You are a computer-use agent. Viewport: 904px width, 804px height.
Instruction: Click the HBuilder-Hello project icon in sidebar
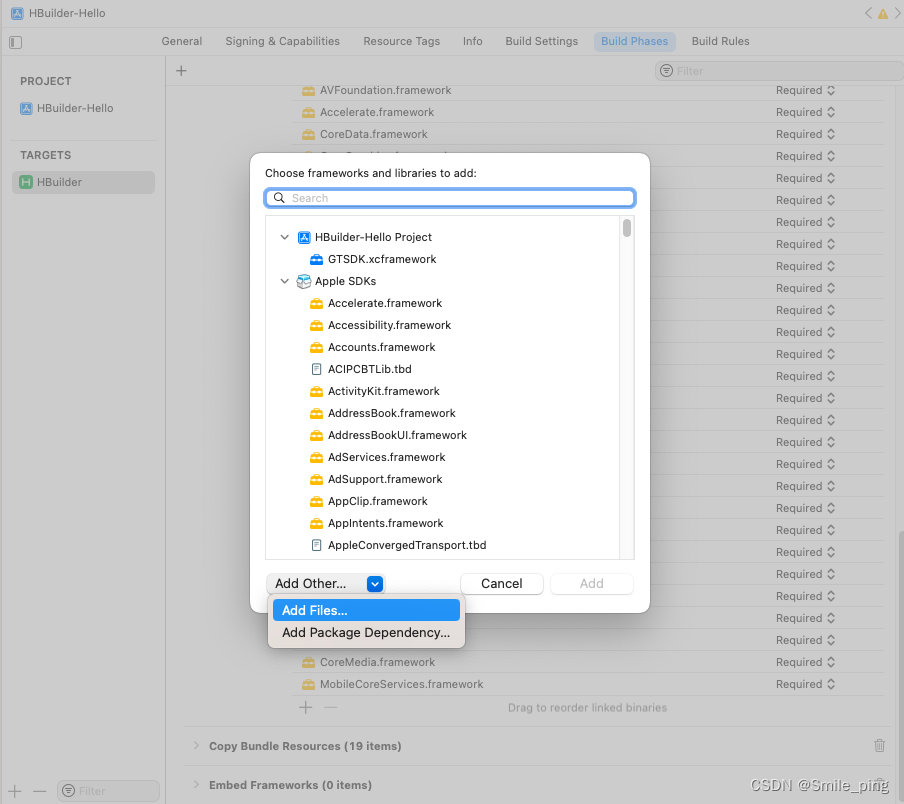click(x=26, y=108)
